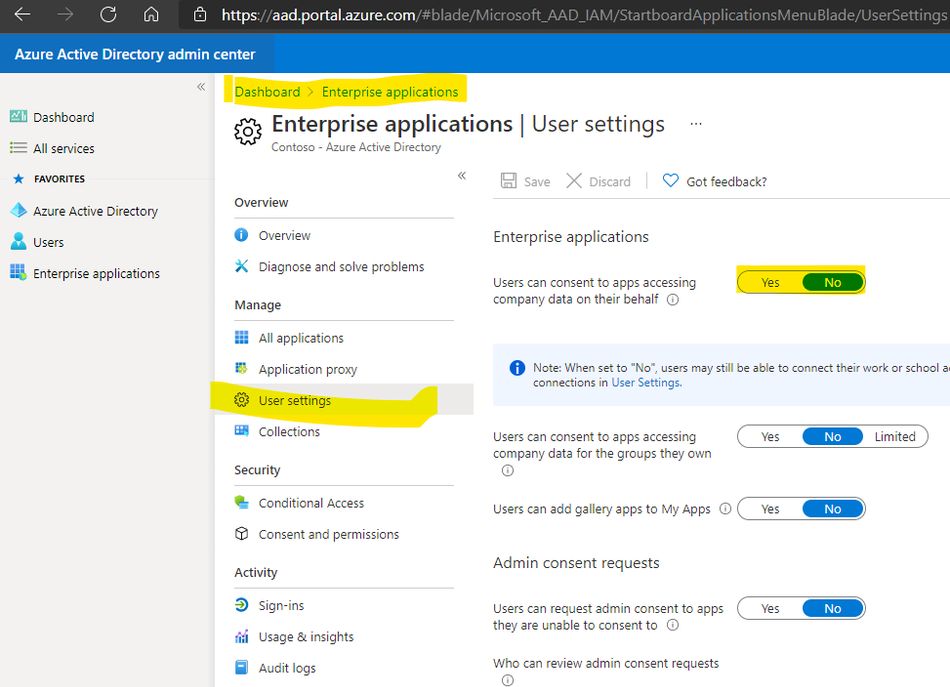The height and width of the screenshot is (687, 950).
Task: Click the Users person icon
Action: (x=18, y=241)
